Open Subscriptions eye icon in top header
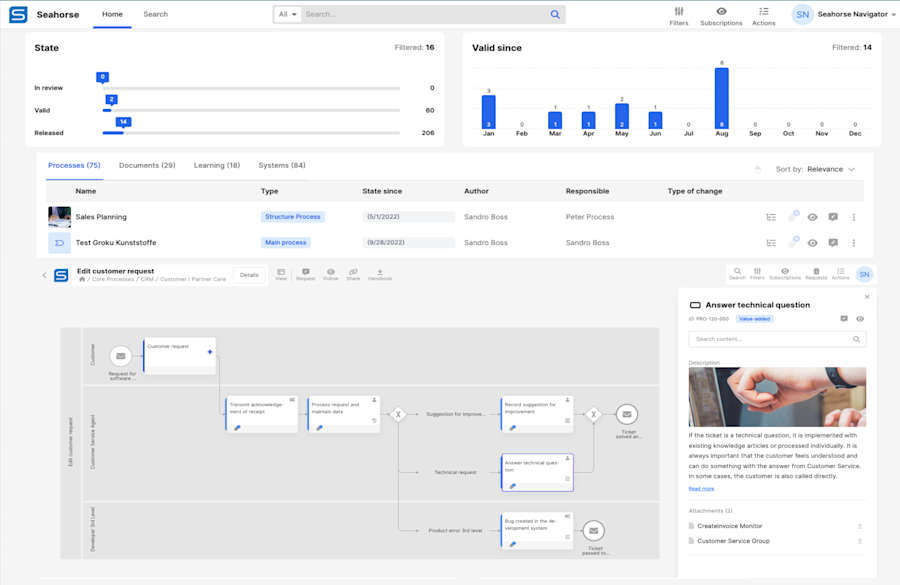 pos(721,16)
